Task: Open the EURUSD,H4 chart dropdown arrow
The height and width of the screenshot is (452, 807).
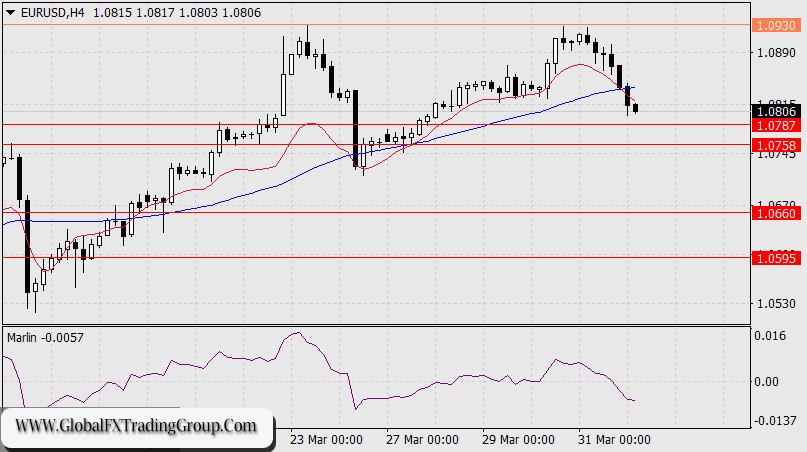Action: click(10, 13)
